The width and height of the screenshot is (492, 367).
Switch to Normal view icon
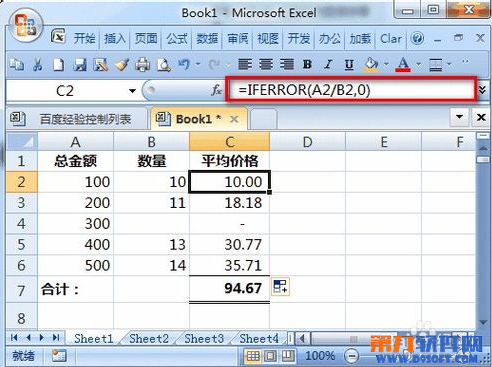[x=253, y=356]
